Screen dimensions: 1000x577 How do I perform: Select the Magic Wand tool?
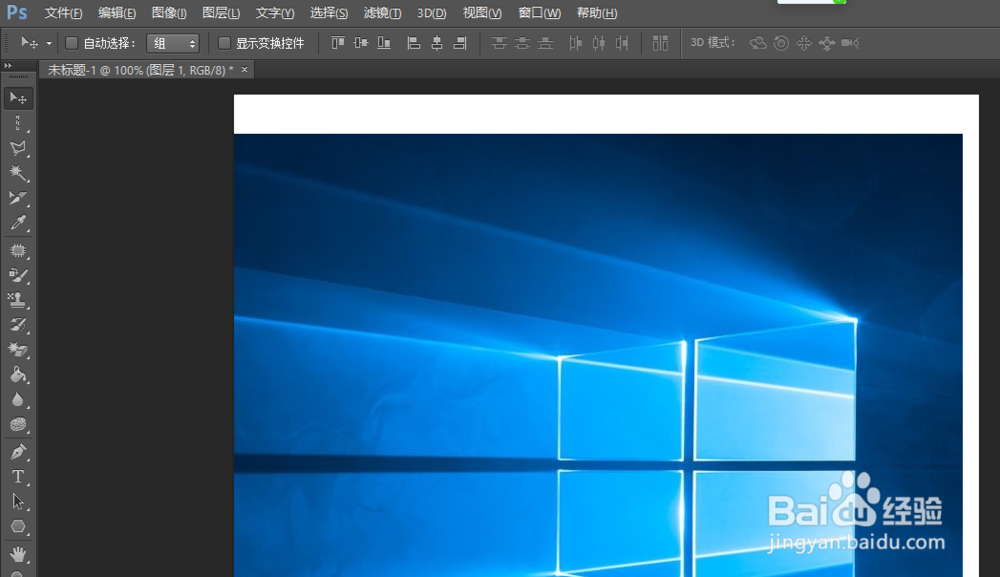18,173
